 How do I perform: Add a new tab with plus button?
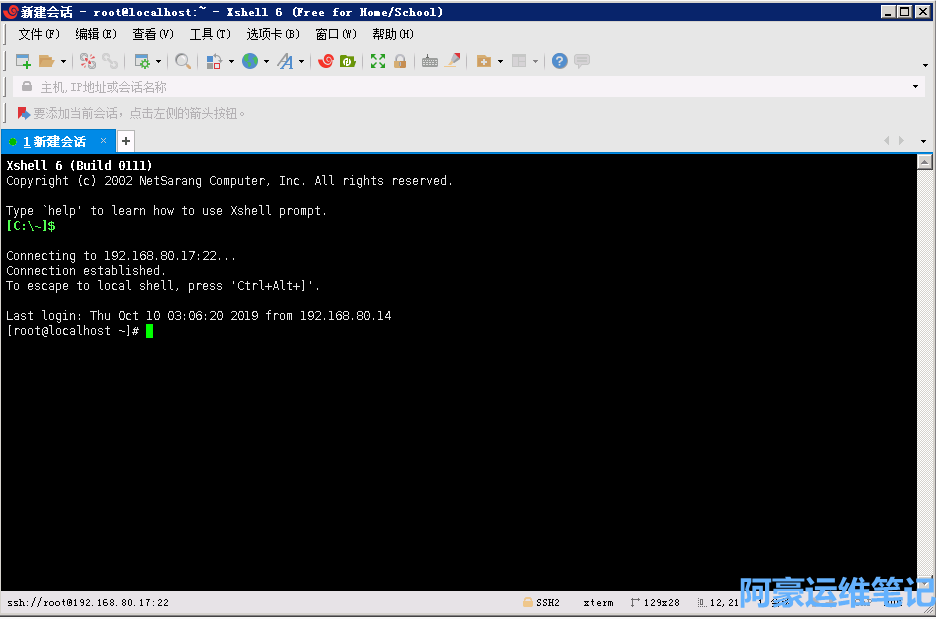126,141
